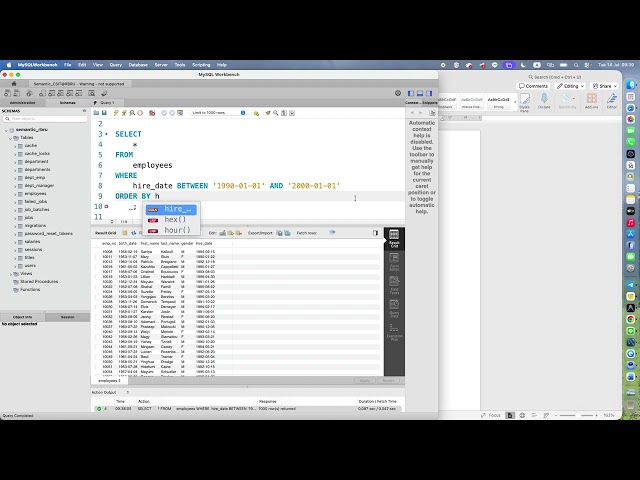
Task: Click the add-to-favorites star icon
Action: pyautogui.click(x=256, y=113)
